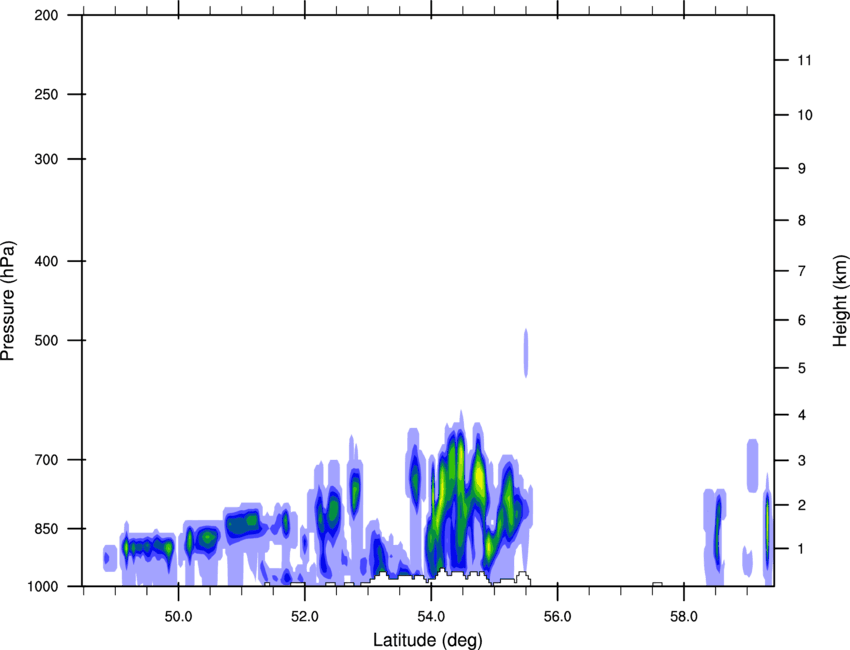This screenshot has width=850, height=650.
Task: Click the 200 pressure tick label
Action: (x=46, y=15)
